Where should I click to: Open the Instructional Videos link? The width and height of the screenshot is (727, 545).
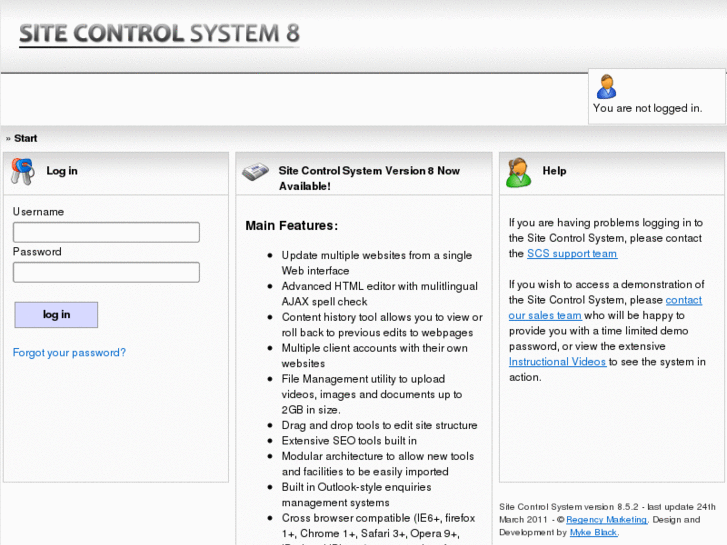(557, 361)
